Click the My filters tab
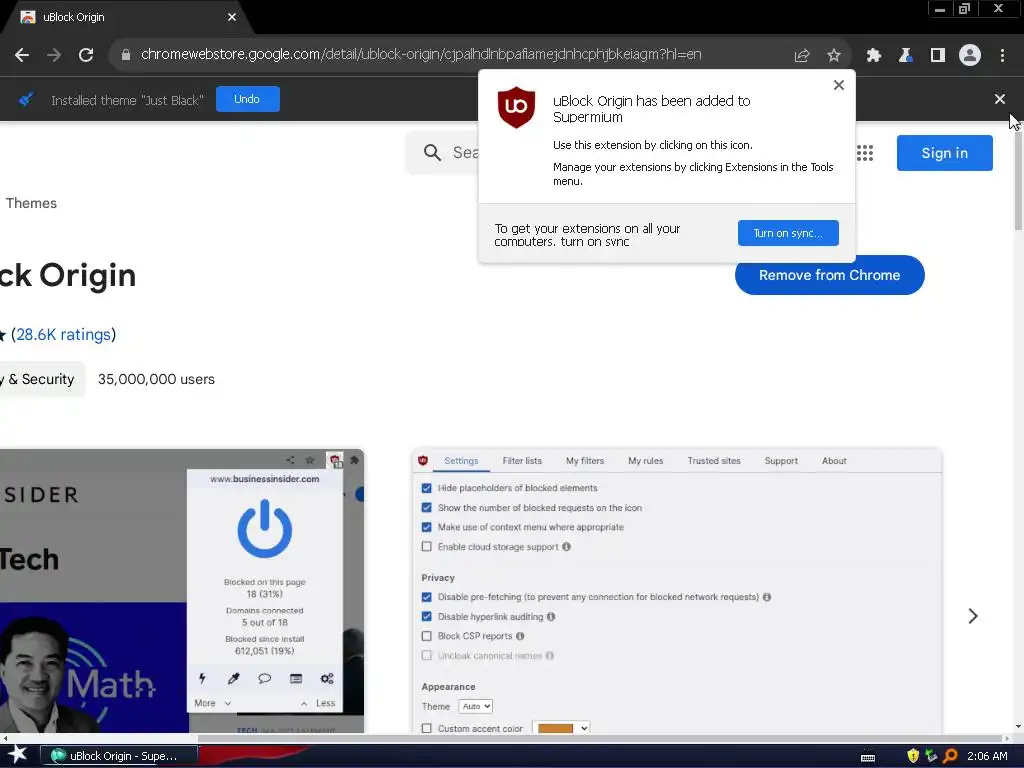The image size is (1024, 768). (x=585, y=461)
